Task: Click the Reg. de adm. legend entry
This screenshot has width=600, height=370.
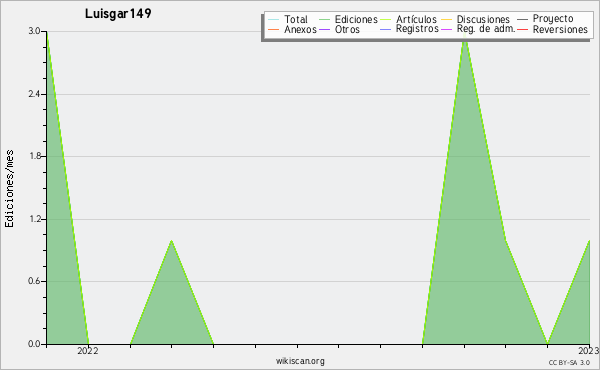Action: pyautogui.click(x=478, y=29)
